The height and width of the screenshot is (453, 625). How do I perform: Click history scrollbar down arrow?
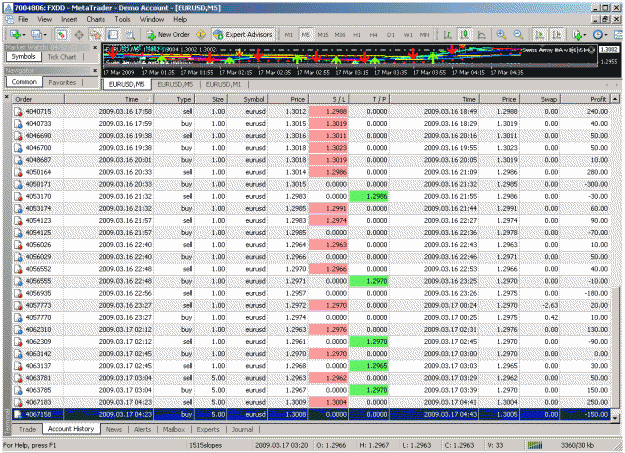(615, 418)
